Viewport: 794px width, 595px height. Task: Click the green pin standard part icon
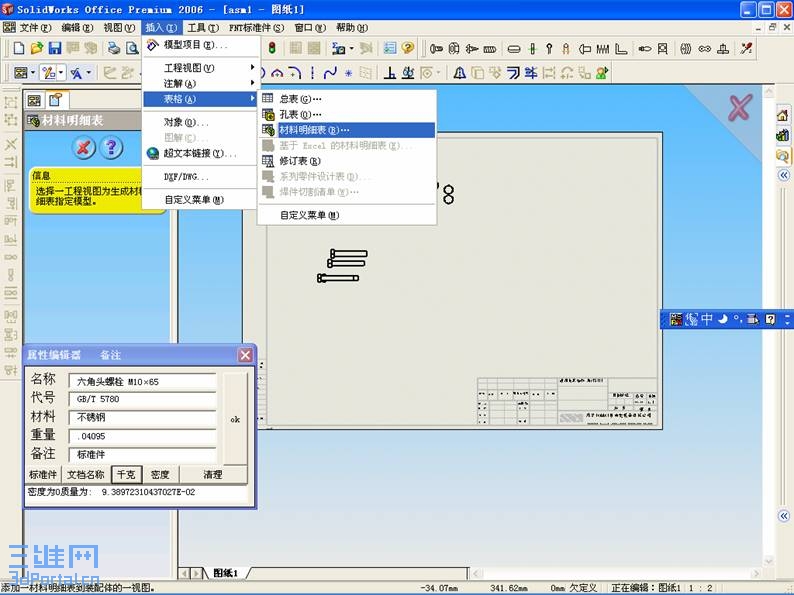pos(532,49)
